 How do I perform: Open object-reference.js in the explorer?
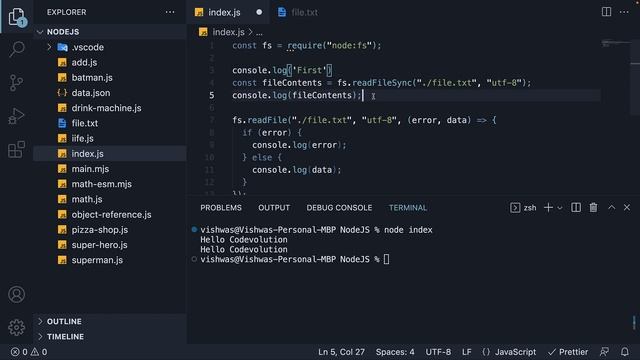[110, 215]
